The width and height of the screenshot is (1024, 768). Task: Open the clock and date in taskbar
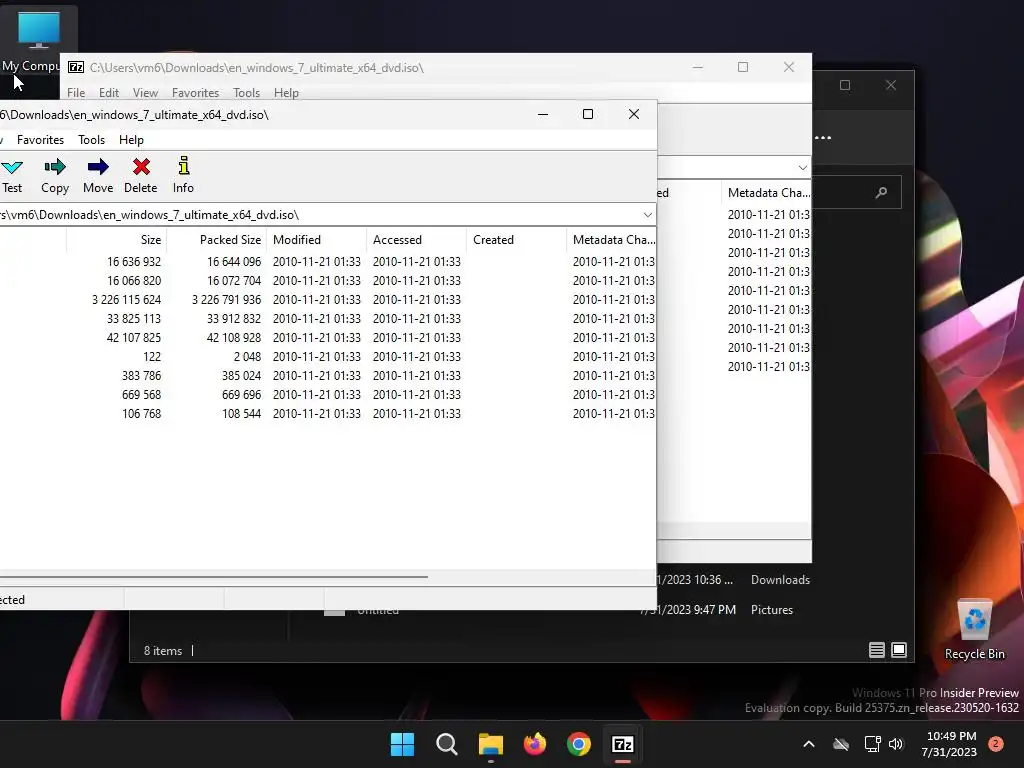pos(950,744)
